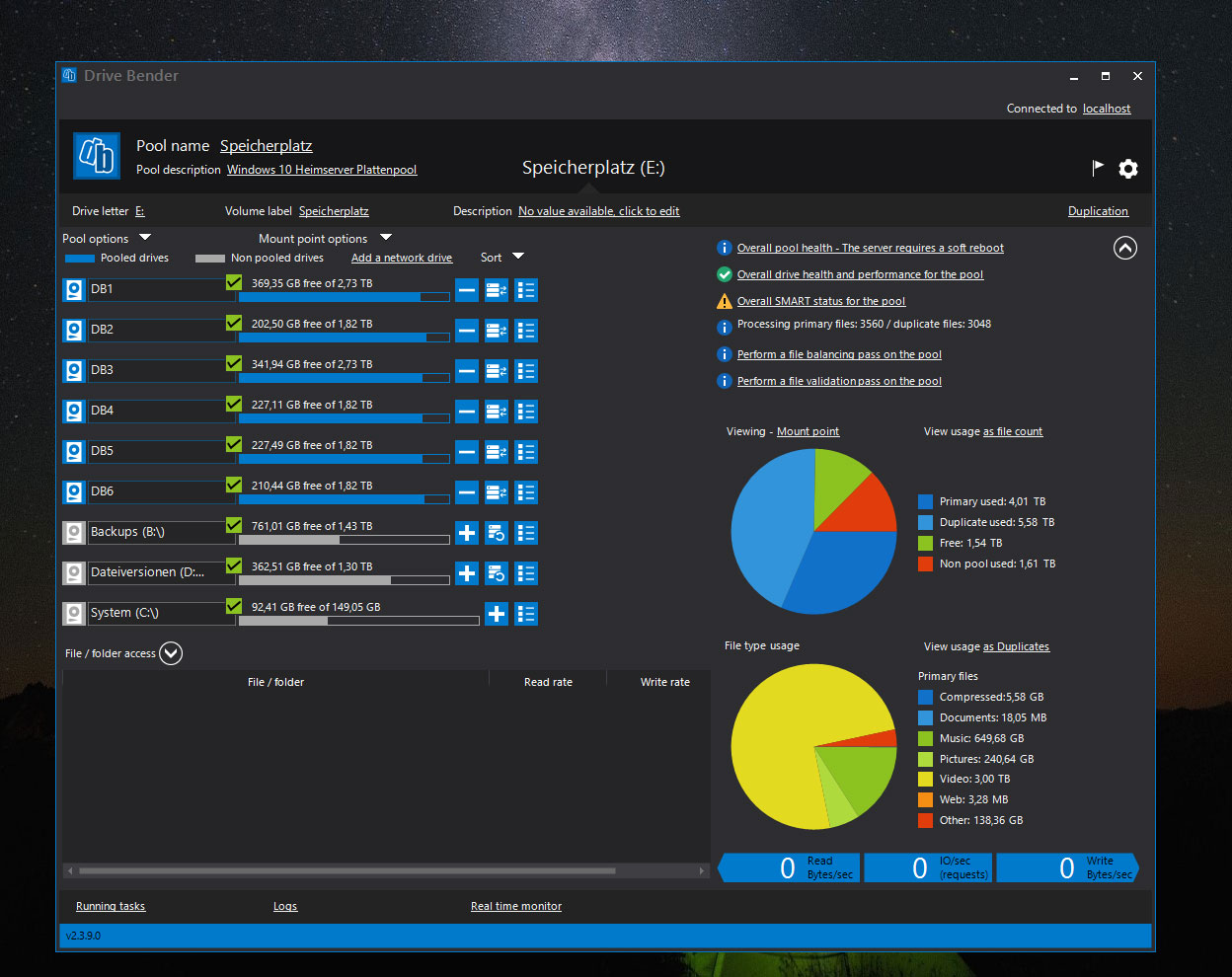Image resolution: width=1232 pixels, height=977 pixels.
Task: Click the flag notifications icon
Action: coord(1098,169)
